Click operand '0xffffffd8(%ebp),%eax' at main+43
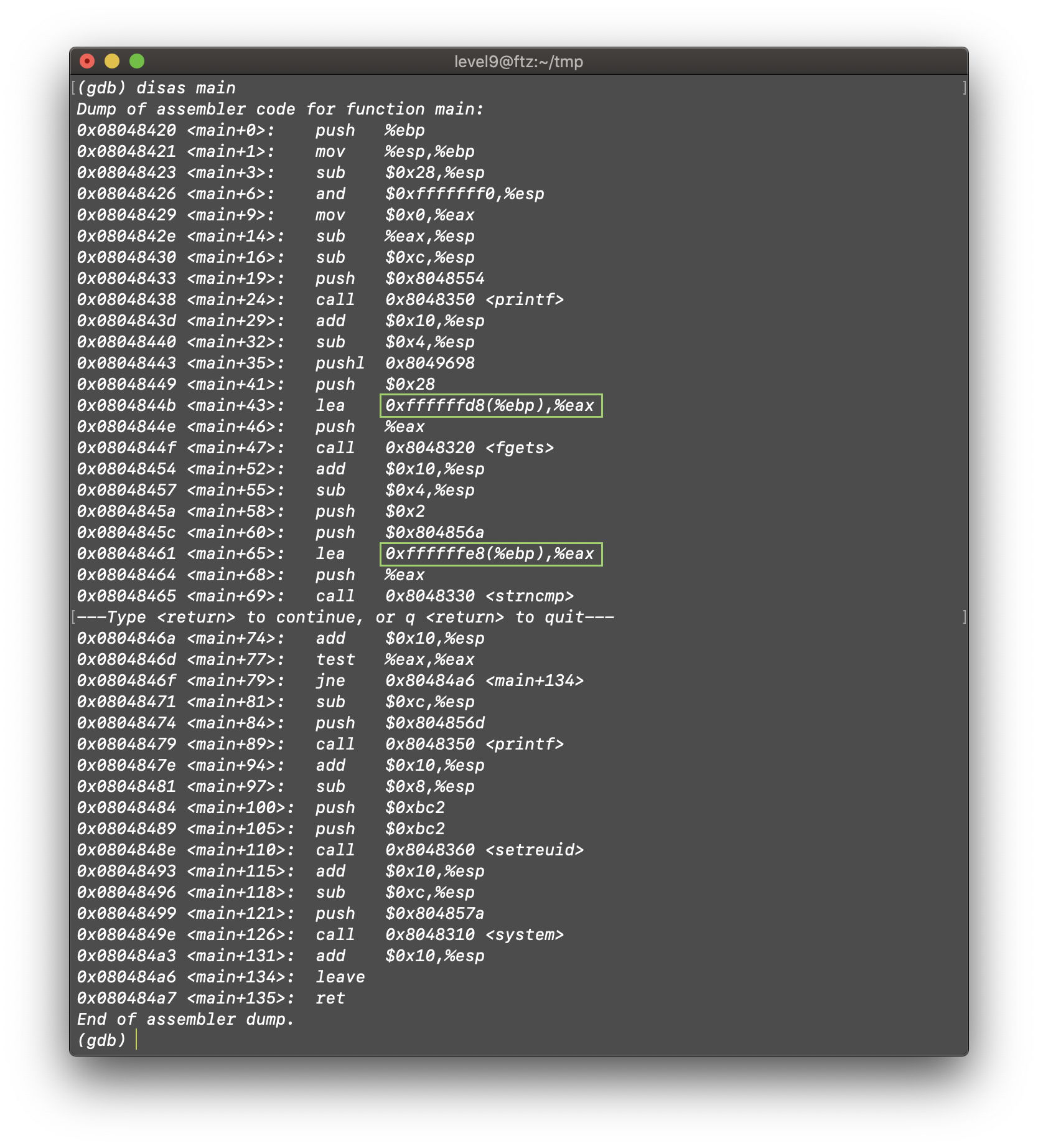This screenshot has width=1038, height=1148. (x=490, y=405)
